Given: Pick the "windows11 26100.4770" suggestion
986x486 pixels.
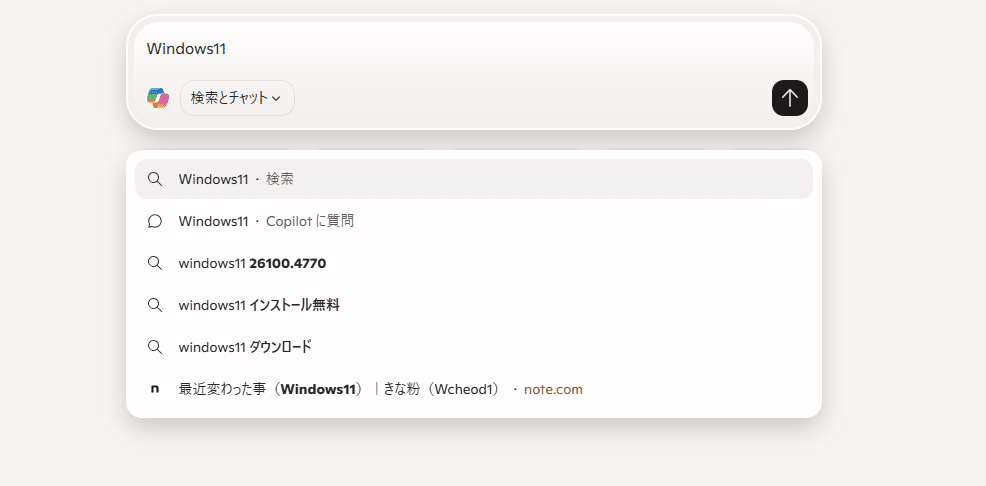Looking at the screenshot, I should coord(474,263).
